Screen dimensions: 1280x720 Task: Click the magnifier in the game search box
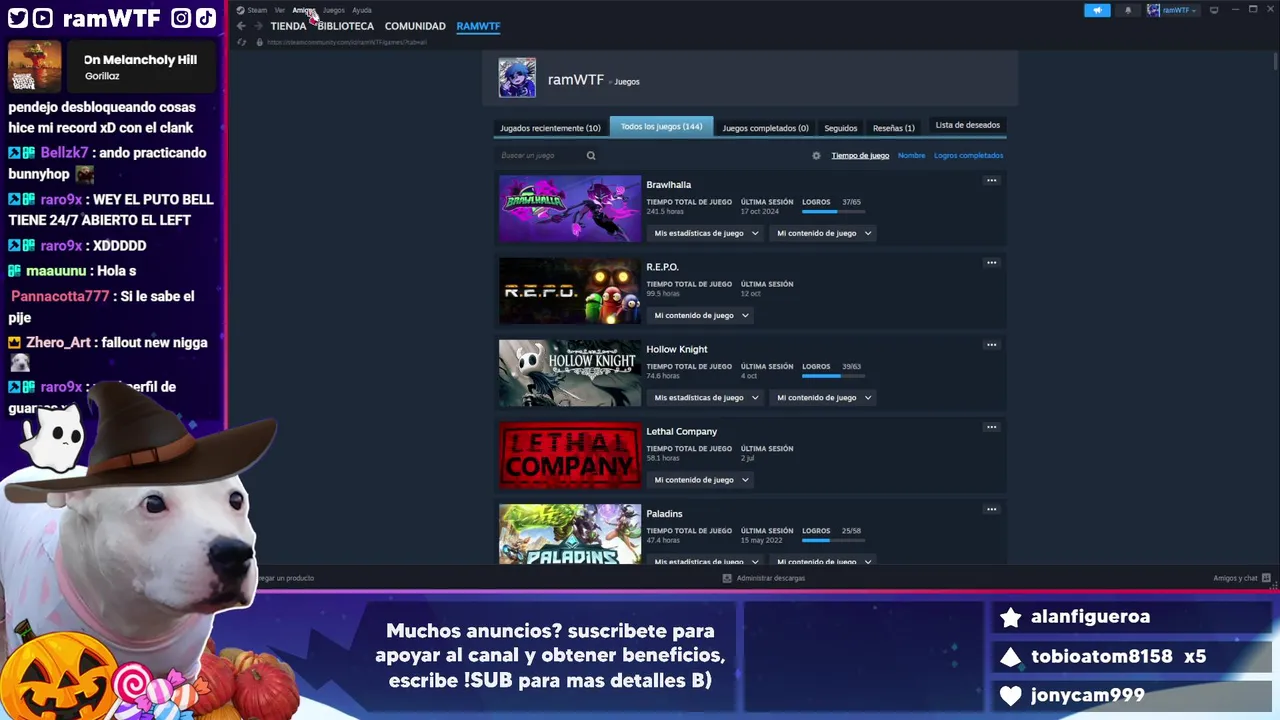[x=591, y=155]
